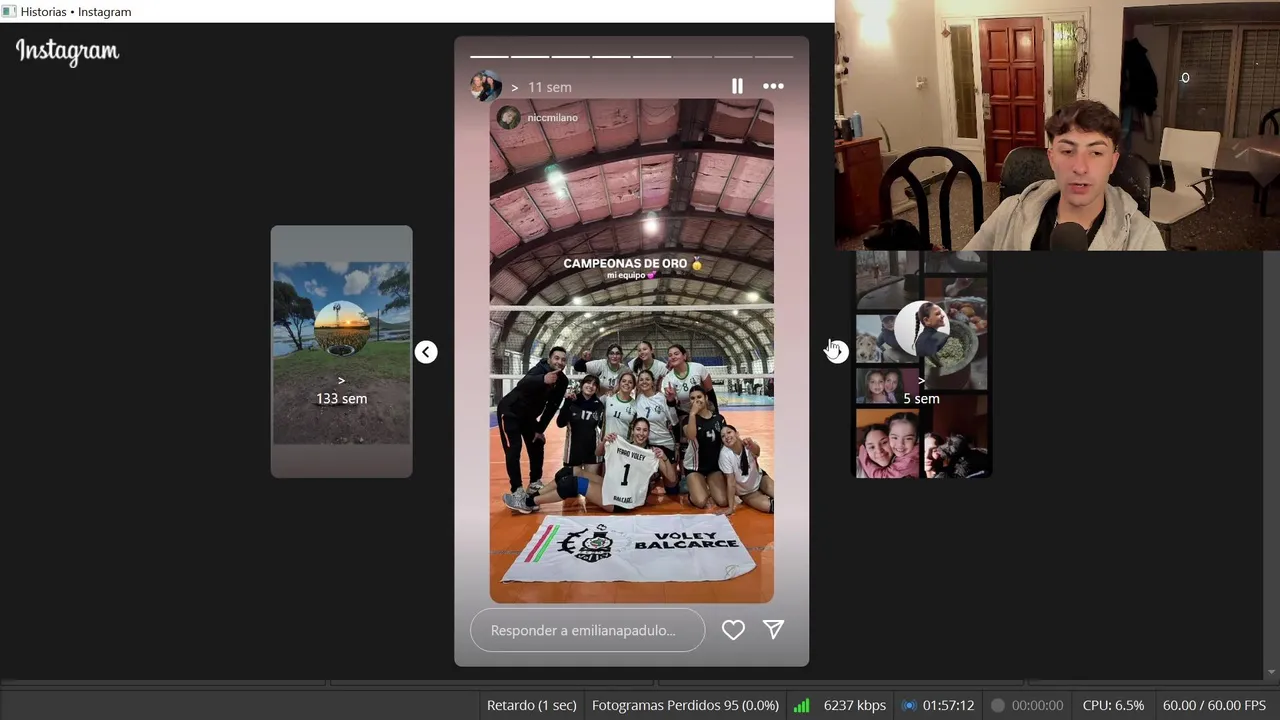Image resolution: width=1280 pixels, height=720 pixels.
Task: Click the CPU: 6.5% status entry
Action: pyautogui.click(x=1113, y=705)
